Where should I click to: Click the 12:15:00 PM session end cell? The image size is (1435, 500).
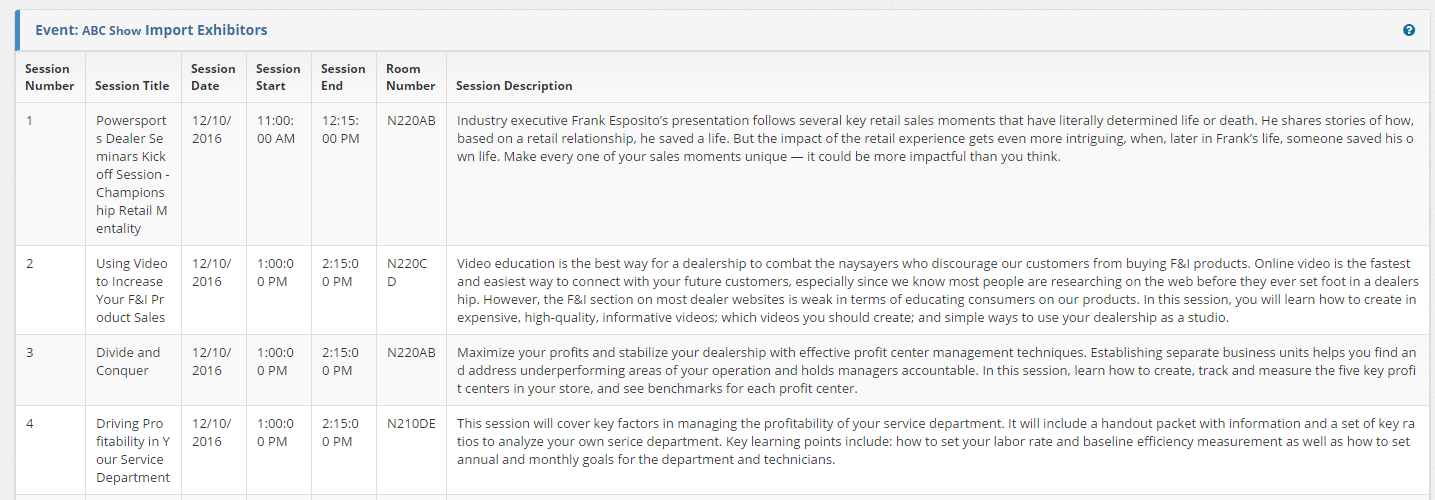coord(341,129)
